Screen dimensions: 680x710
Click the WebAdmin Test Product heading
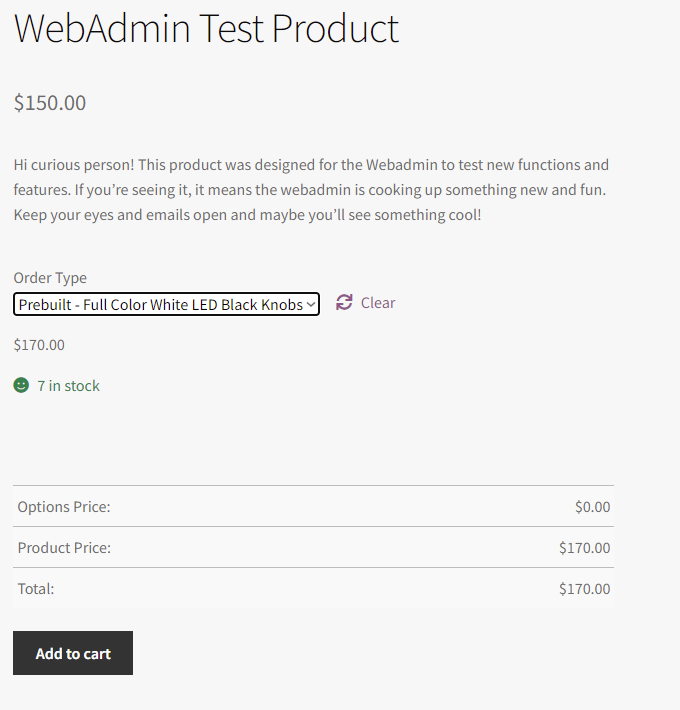206,29
